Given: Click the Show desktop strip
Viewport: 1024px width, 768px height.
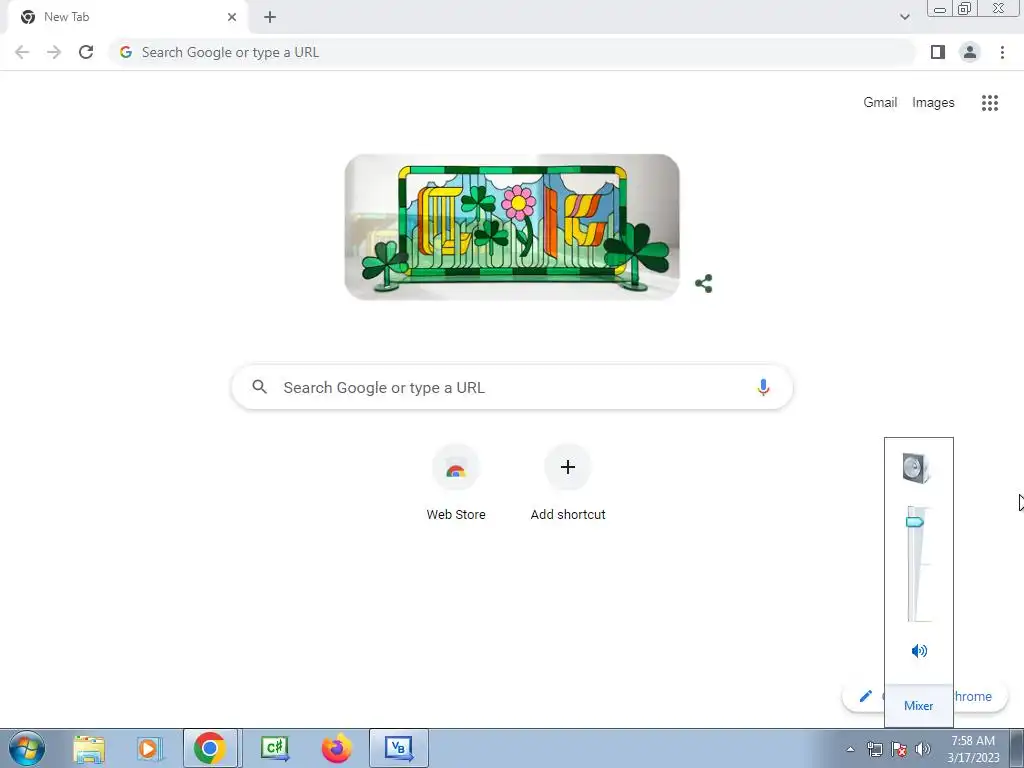Looking at the screenshot, I should (1017, 749).
